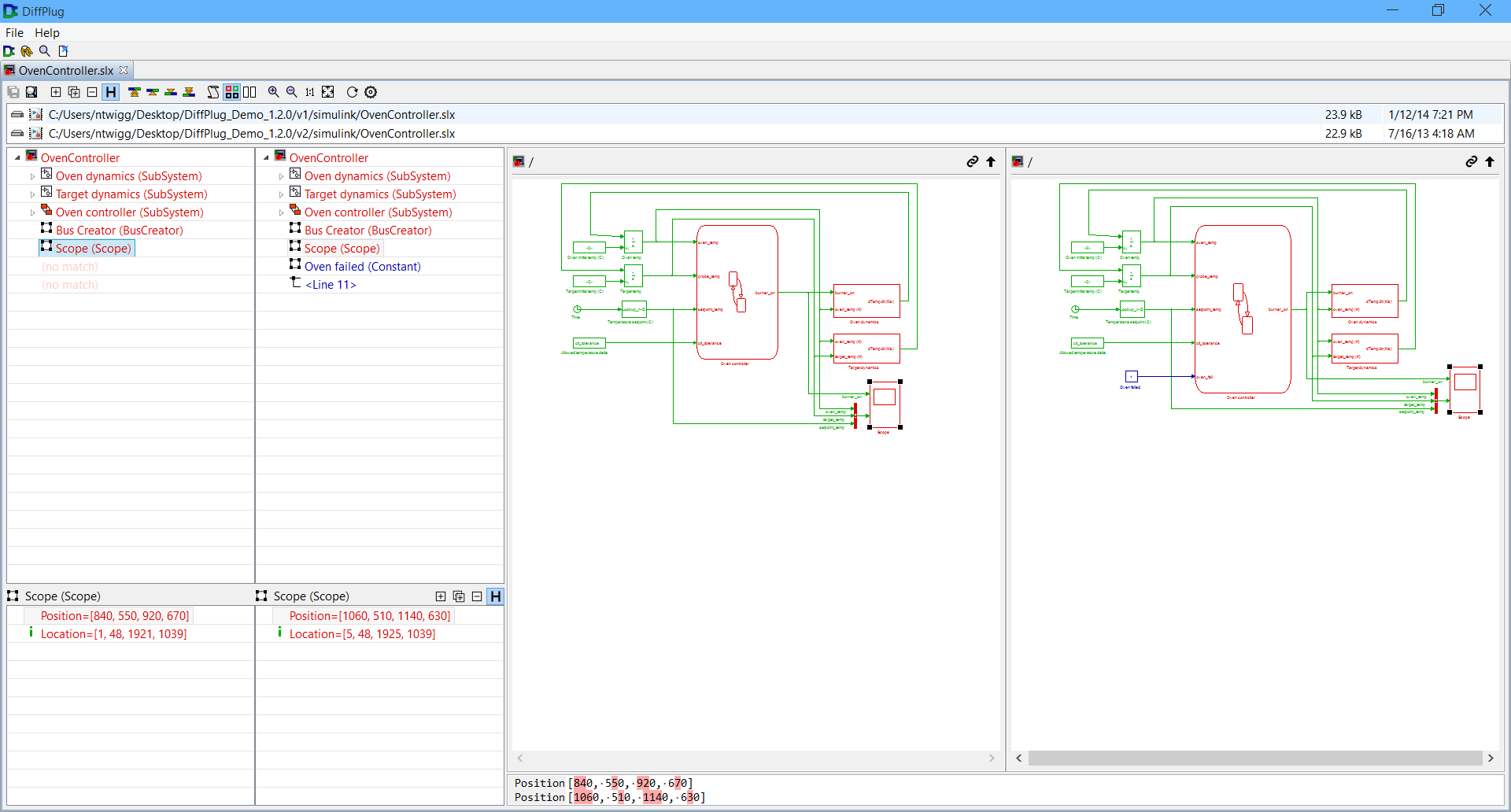Click the v1 OvenController.slx file path row
The height and width of the screenshot is (812, 1511).
pos(755,115)
